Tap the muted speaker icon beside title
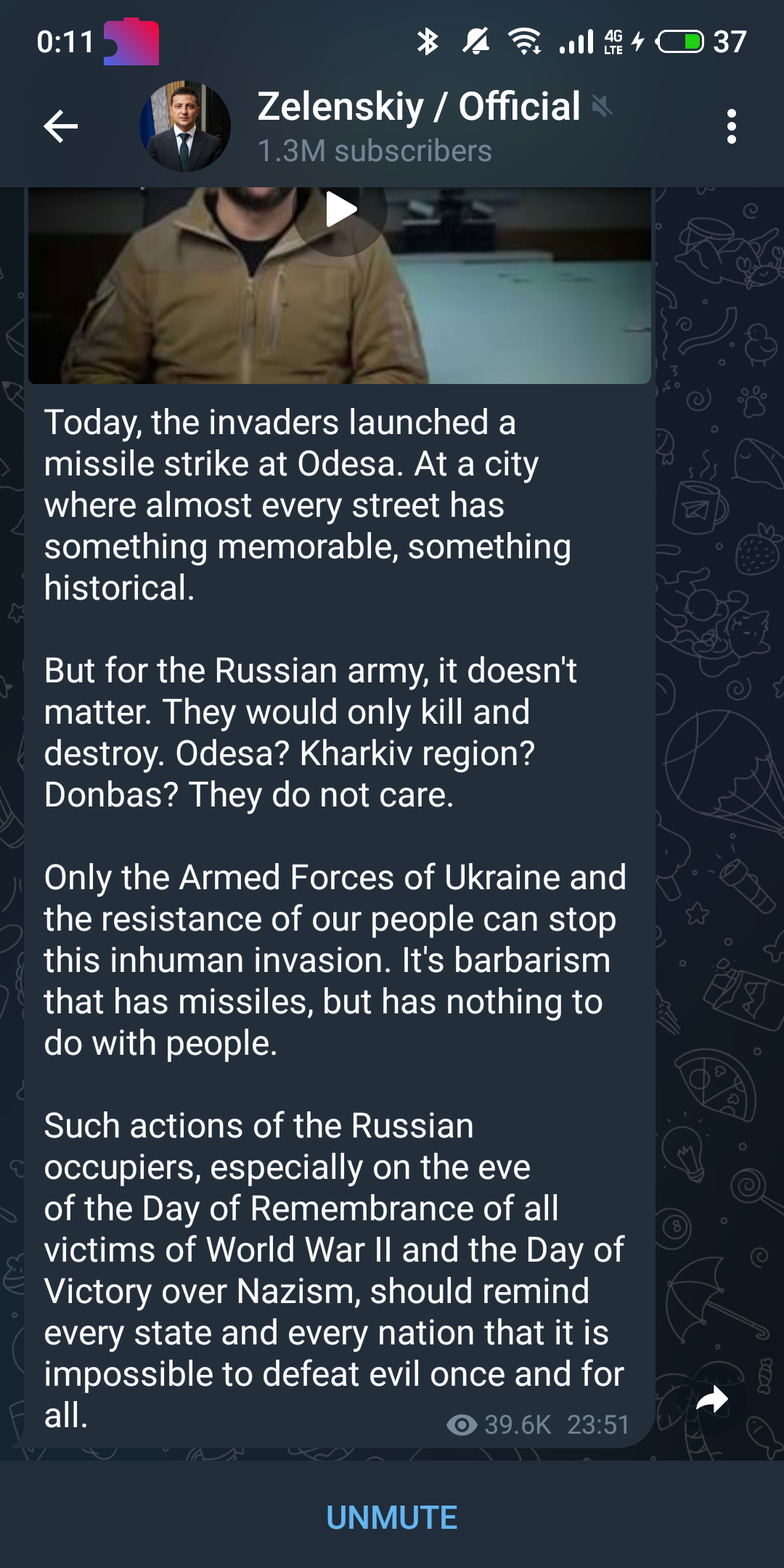Image resolution: width=784 pixels, height=1568 pixels. click(602, 107)
